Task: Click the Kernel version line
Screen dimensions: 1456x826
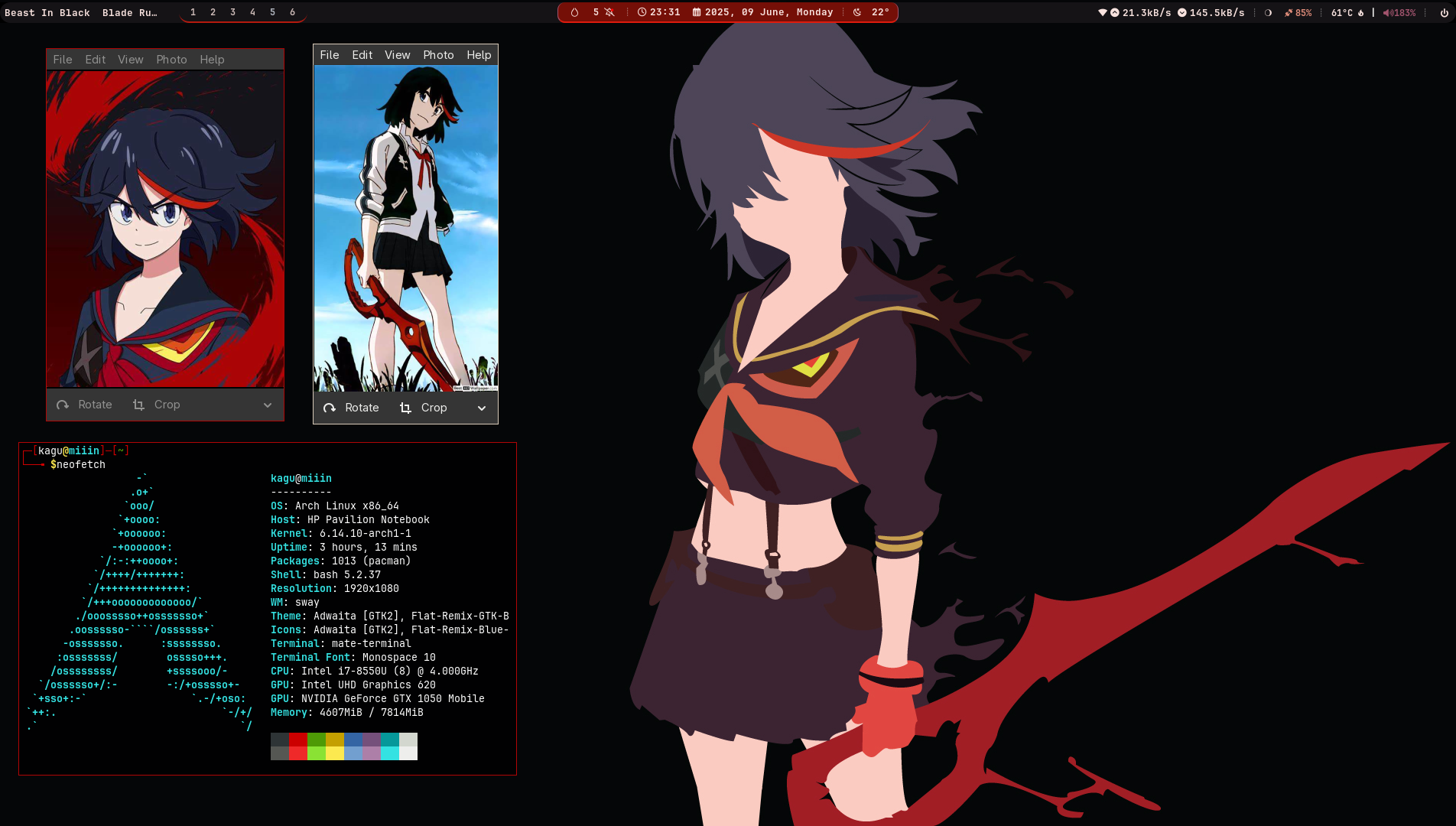Action: (x=341, y=533)
